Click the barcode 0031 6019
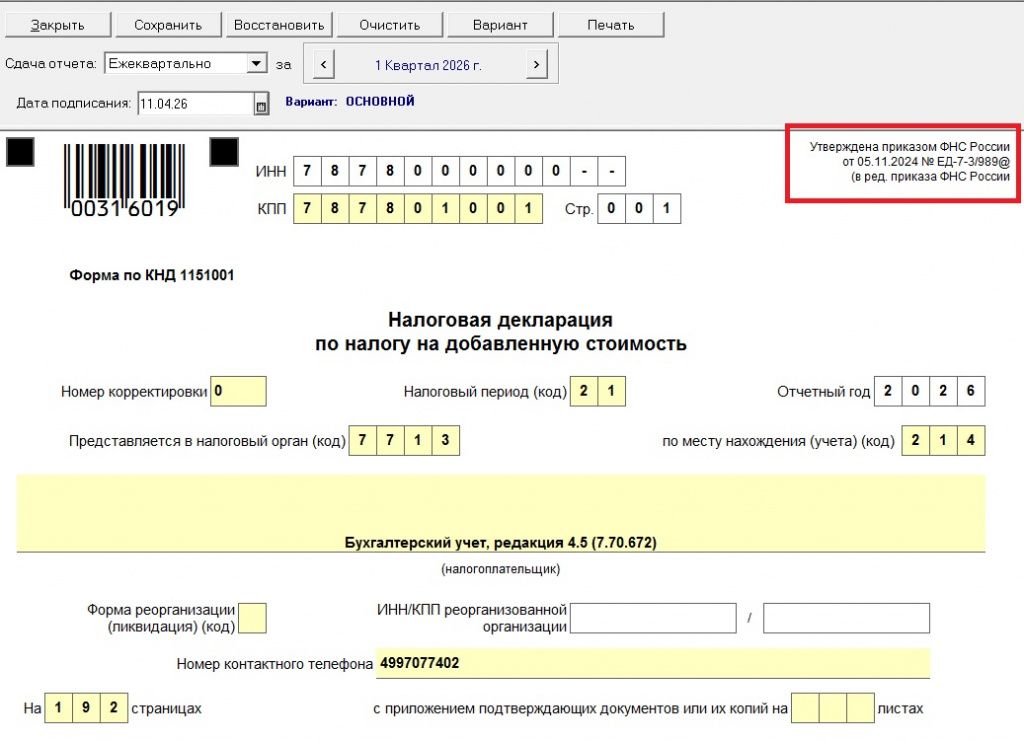 click(125, 181)
